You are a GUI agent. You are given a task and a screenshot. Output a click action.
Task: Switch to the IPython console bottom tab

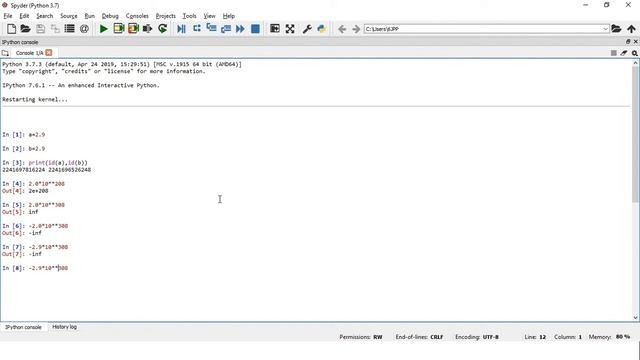tap(23, 327)
